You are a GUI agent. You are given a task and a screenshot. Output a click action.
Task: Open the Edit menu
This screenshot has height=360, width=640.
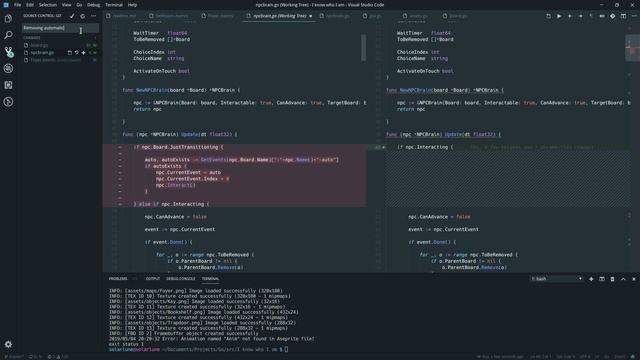[30, 5]
